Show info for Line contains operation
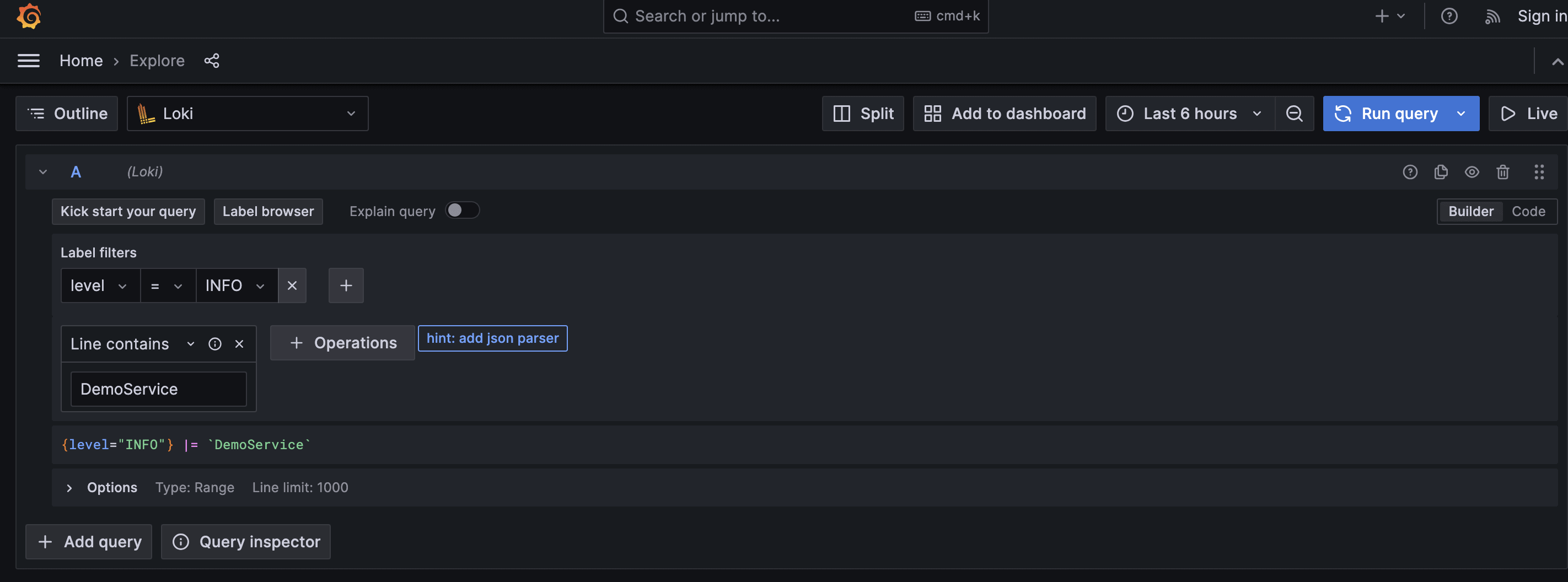 [x=215, y=344]
